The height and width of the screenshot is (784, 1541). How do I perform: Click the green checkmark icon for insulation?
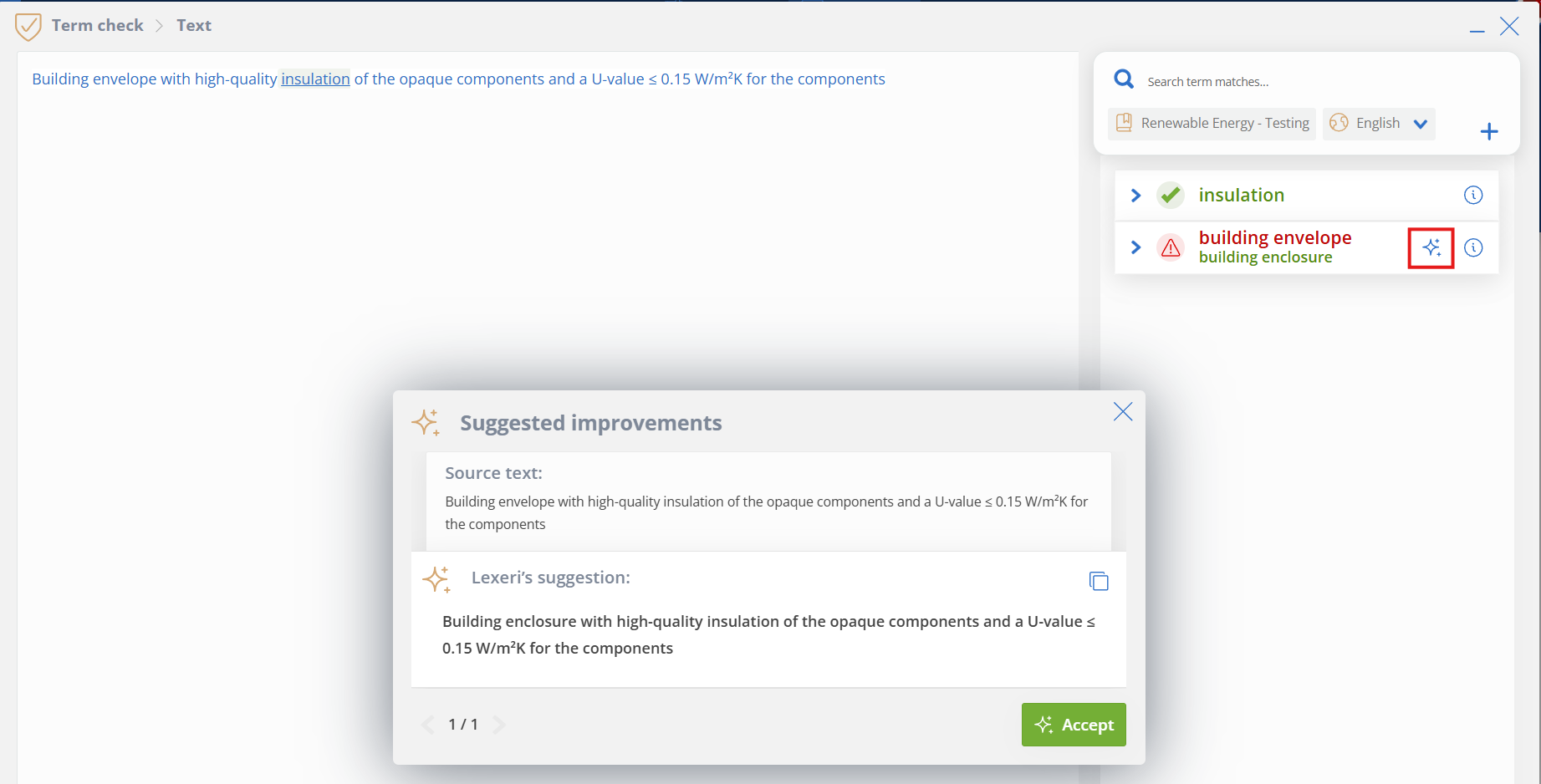1171,195
